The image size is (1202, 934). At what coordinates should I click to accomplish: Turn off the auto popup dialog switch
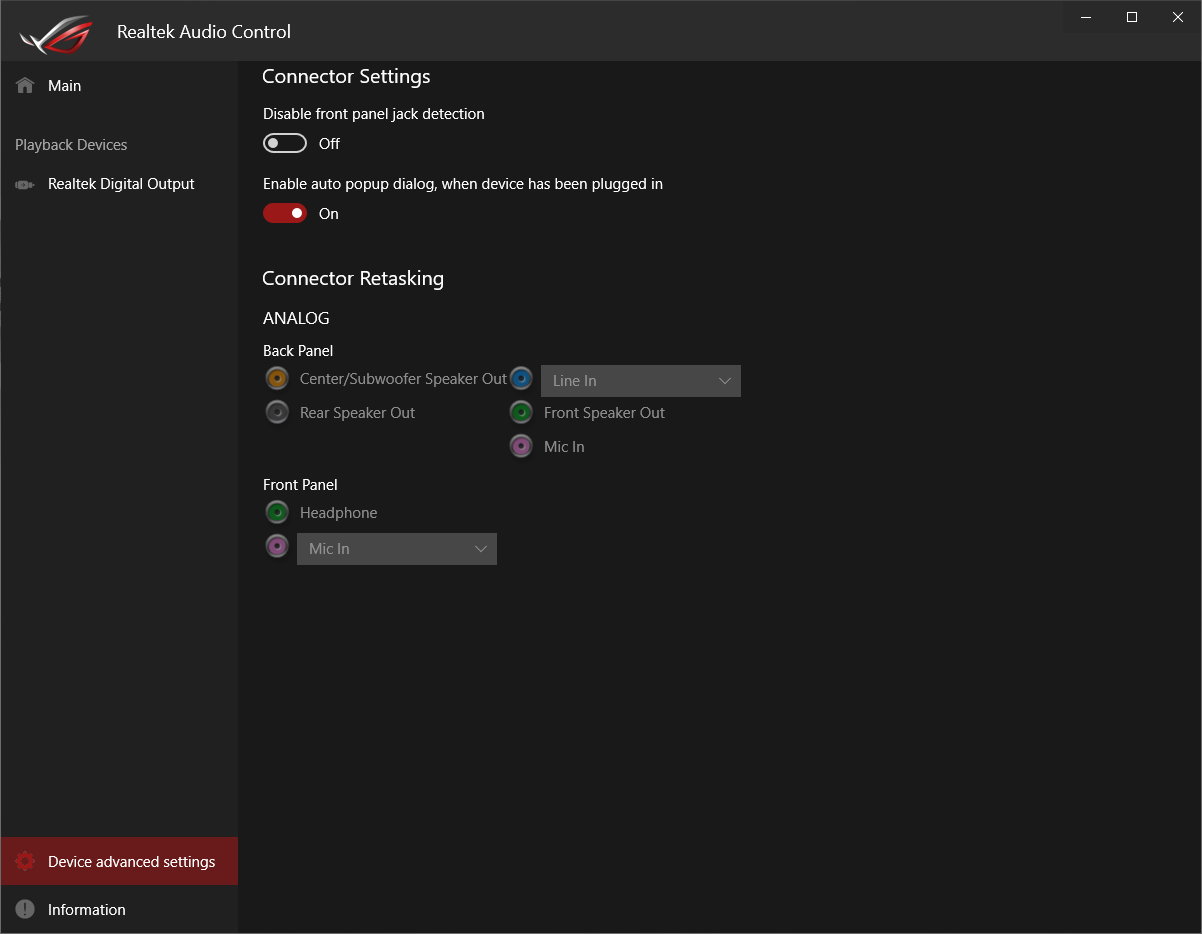[285, 214]
